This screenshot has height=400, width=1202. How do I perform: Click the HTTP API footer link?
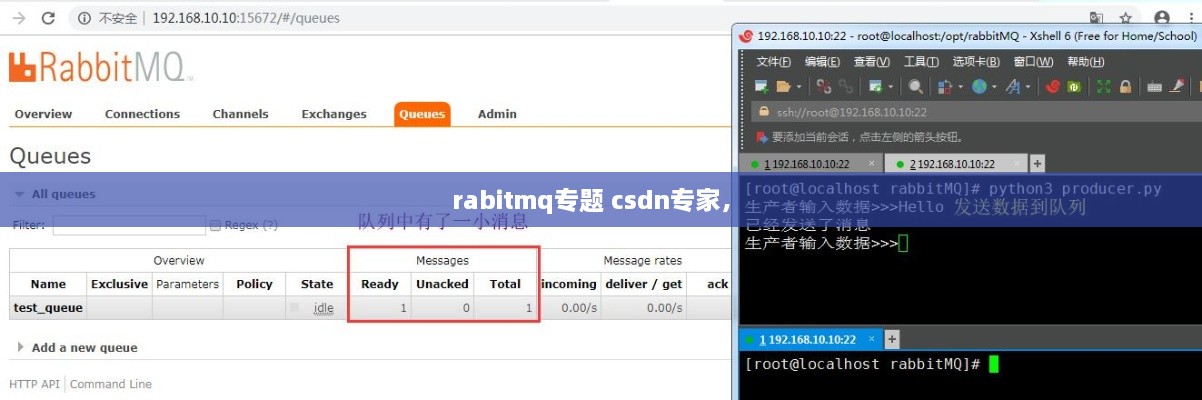tap(35, 384)
